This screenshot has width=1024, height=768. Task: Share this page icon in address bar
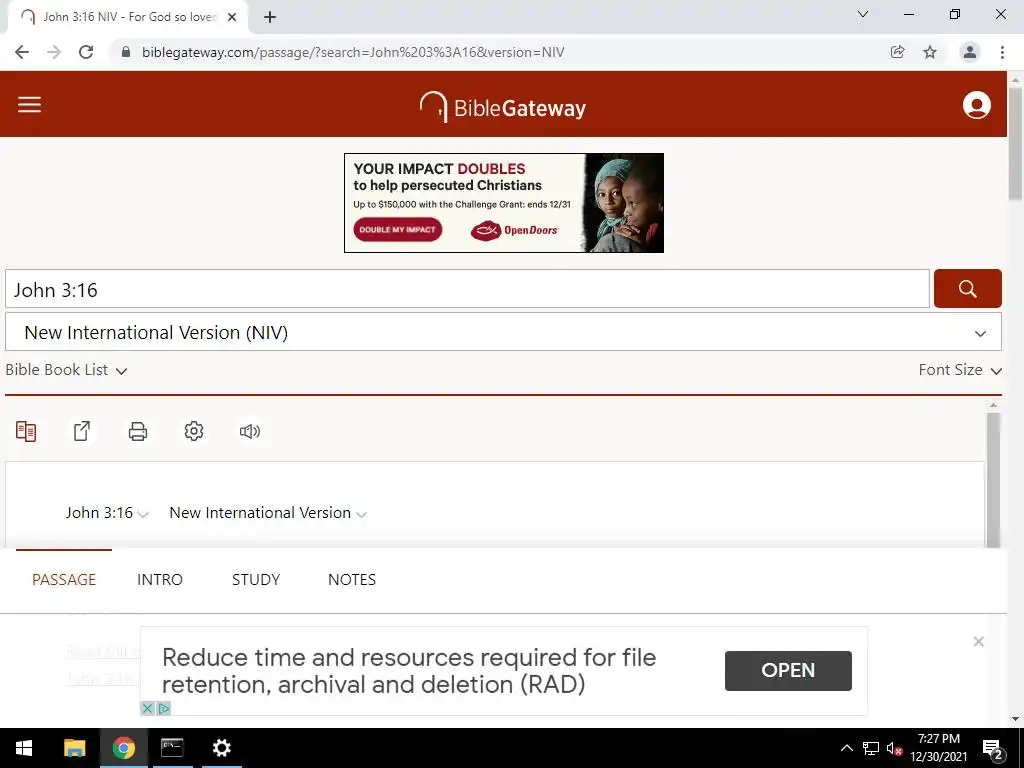[898, 52]
